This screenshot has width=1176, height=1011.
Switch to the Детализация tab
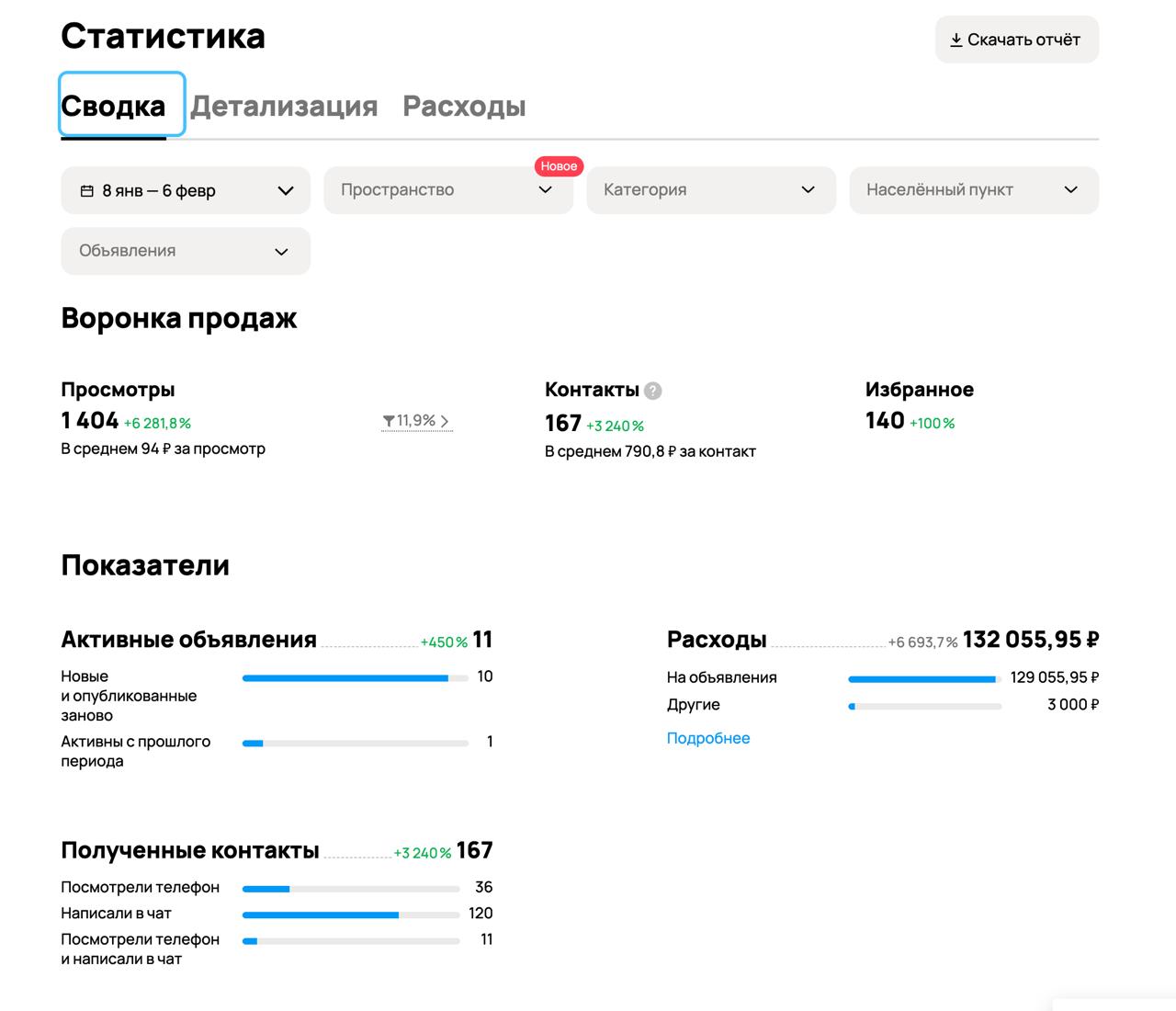[284, 107]
